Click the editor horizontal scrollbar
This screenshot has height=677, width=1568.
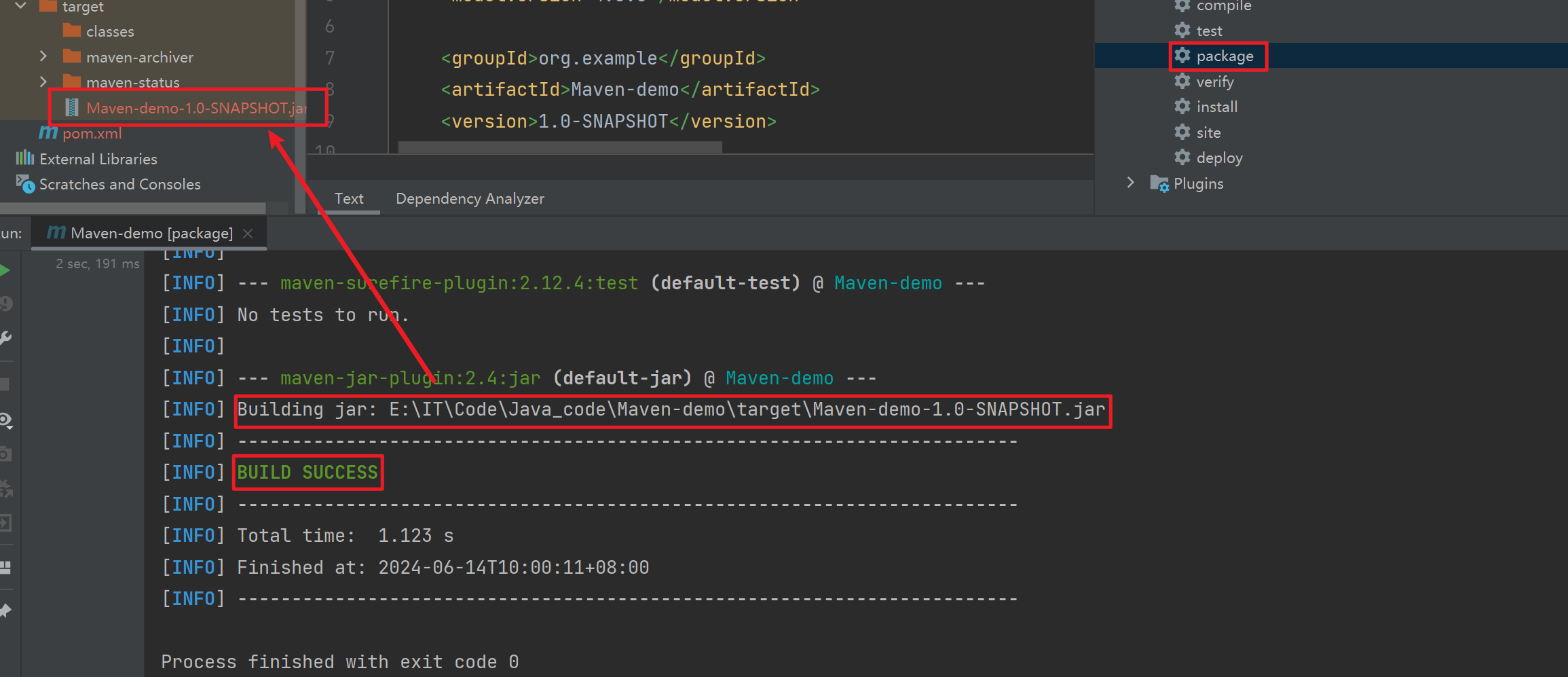pos(560,147)
